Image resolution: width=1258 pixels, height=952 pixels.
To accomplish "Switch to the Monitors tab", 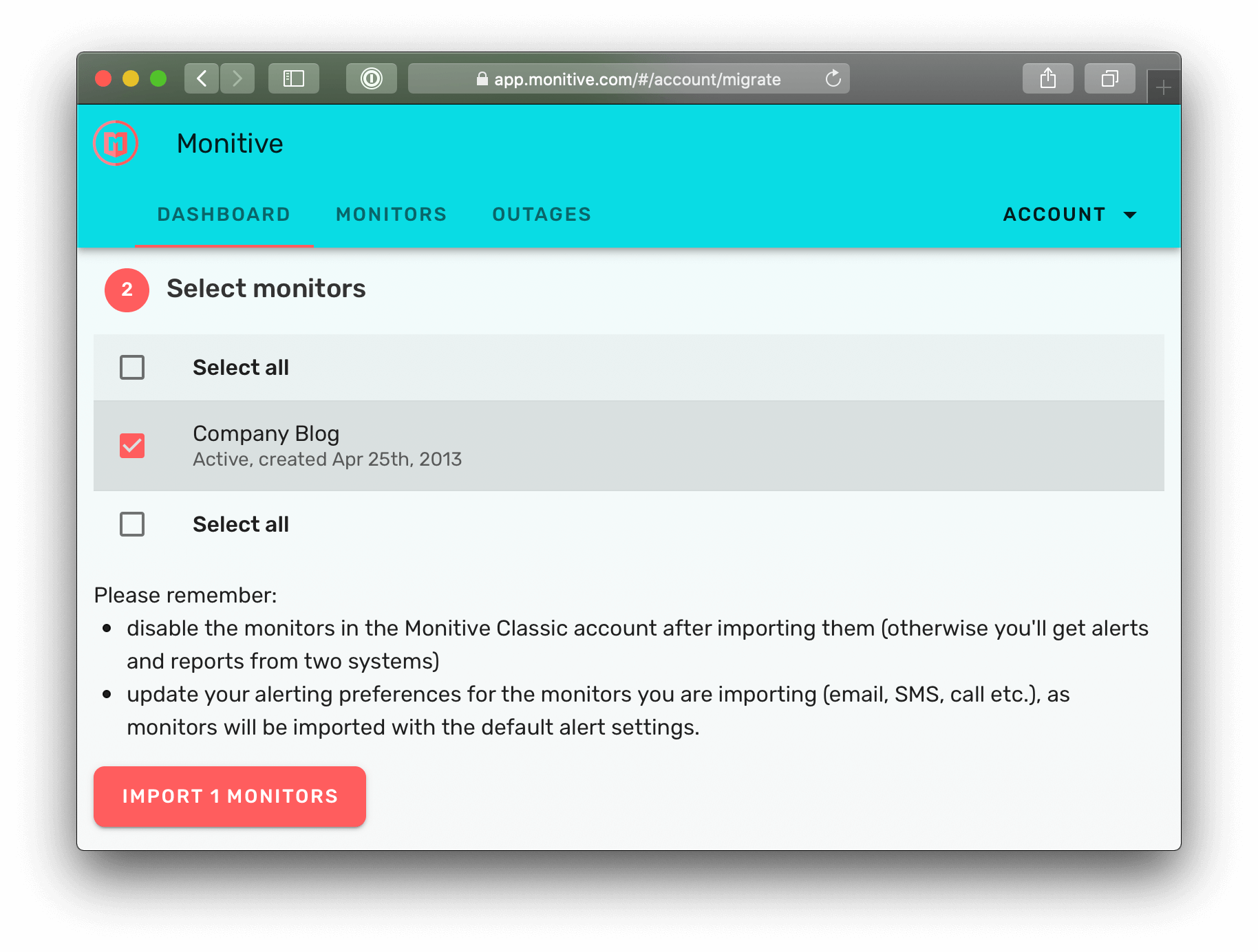I will tap(390, 214).
